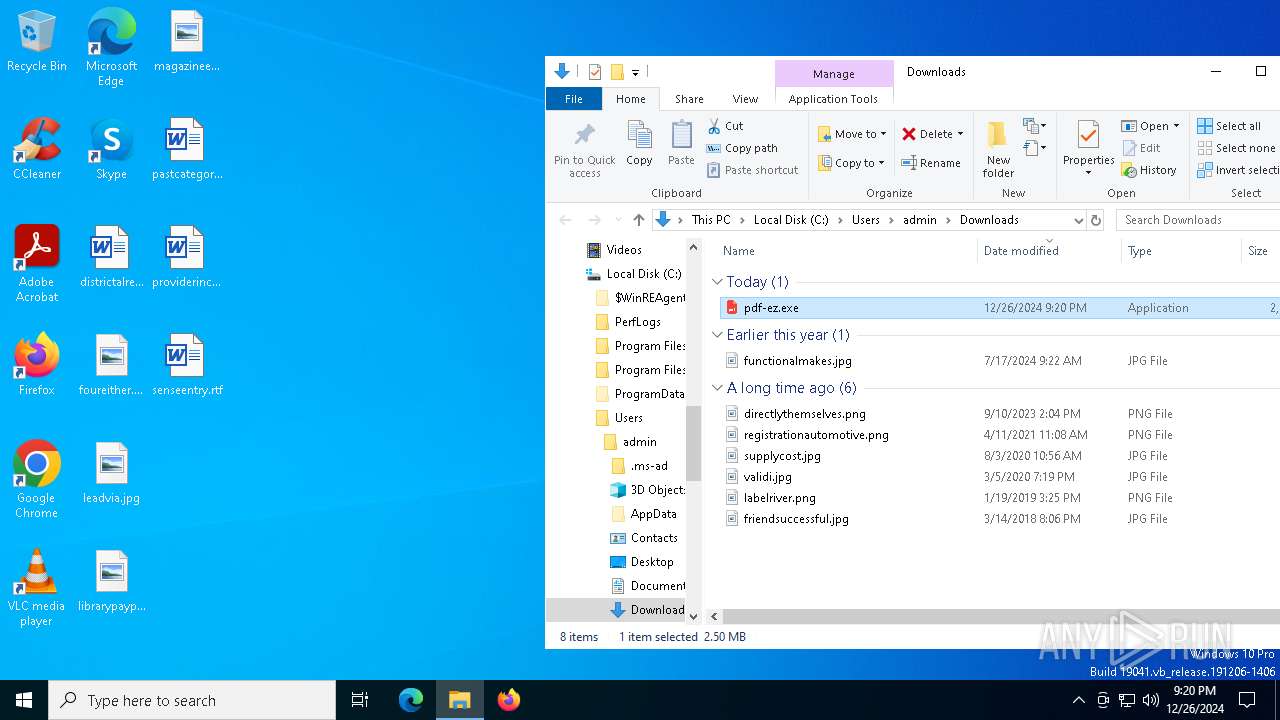Click the taskbar search box
The height and width of the screenshot is (720, 1280).
pos(192,700)
